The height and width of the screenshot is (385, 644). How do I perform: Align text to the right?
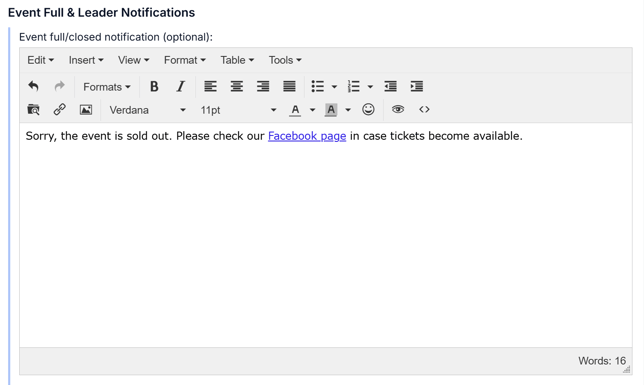(263, 87)
